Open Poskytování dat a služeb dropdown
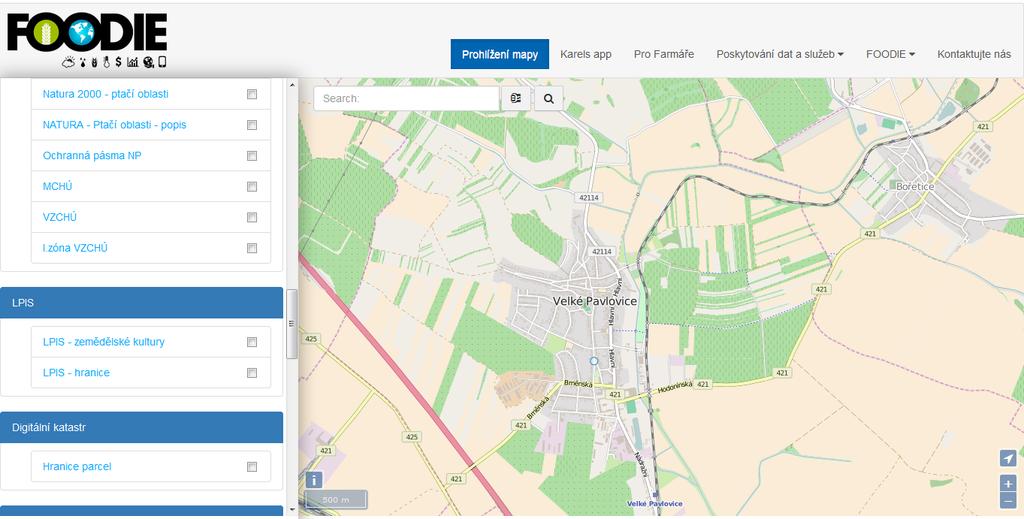 click(780, 54)
